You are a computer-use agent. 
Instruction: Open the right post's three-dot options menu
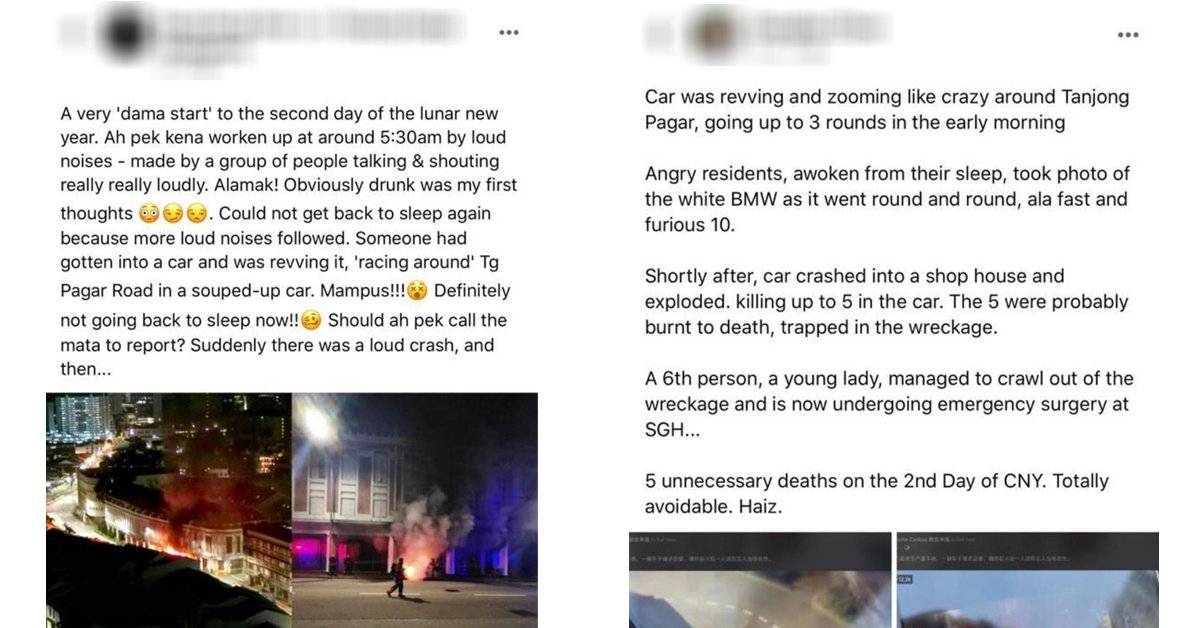point(1128,35)
